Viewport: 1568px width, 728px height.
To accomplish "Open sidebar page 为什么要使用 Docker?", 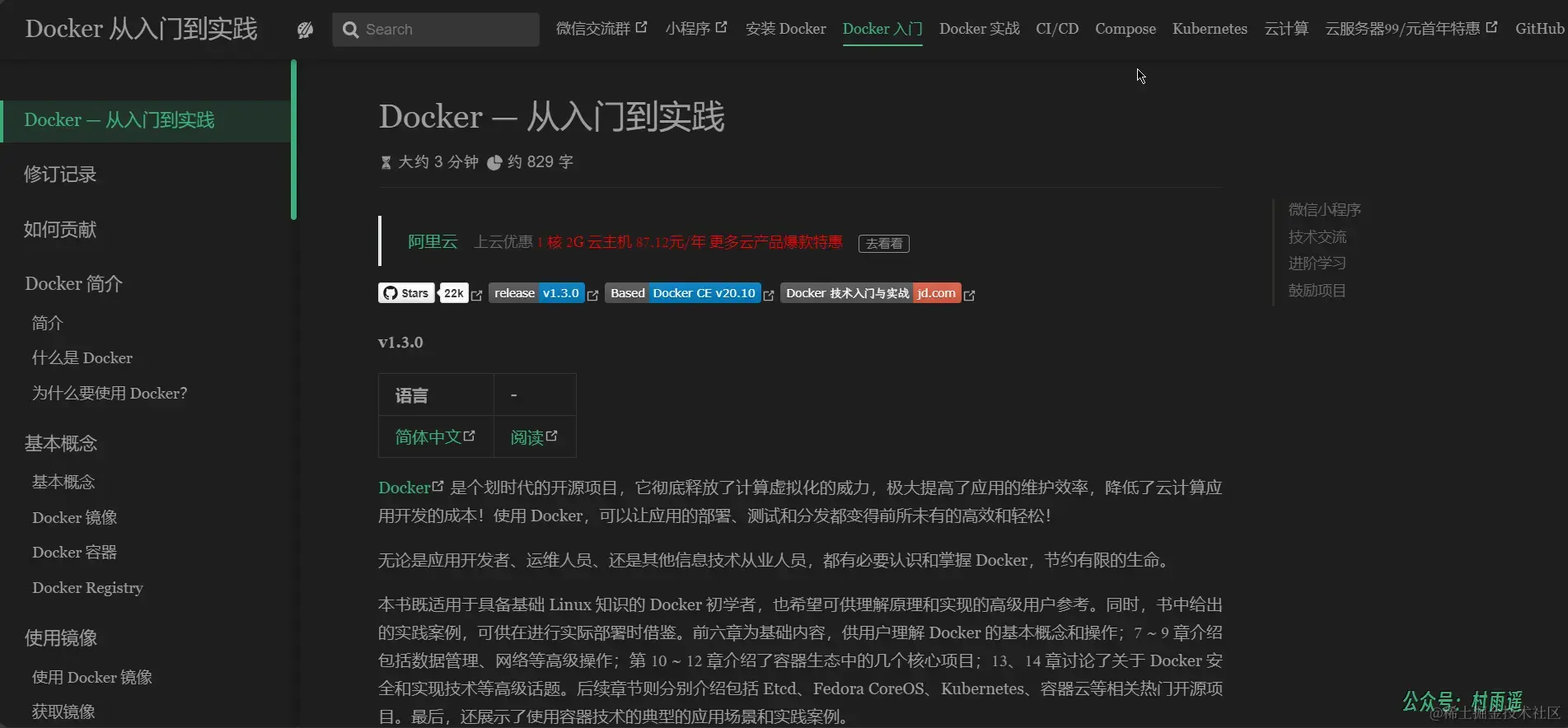I will pyautogui.click(x=110, y=394).
